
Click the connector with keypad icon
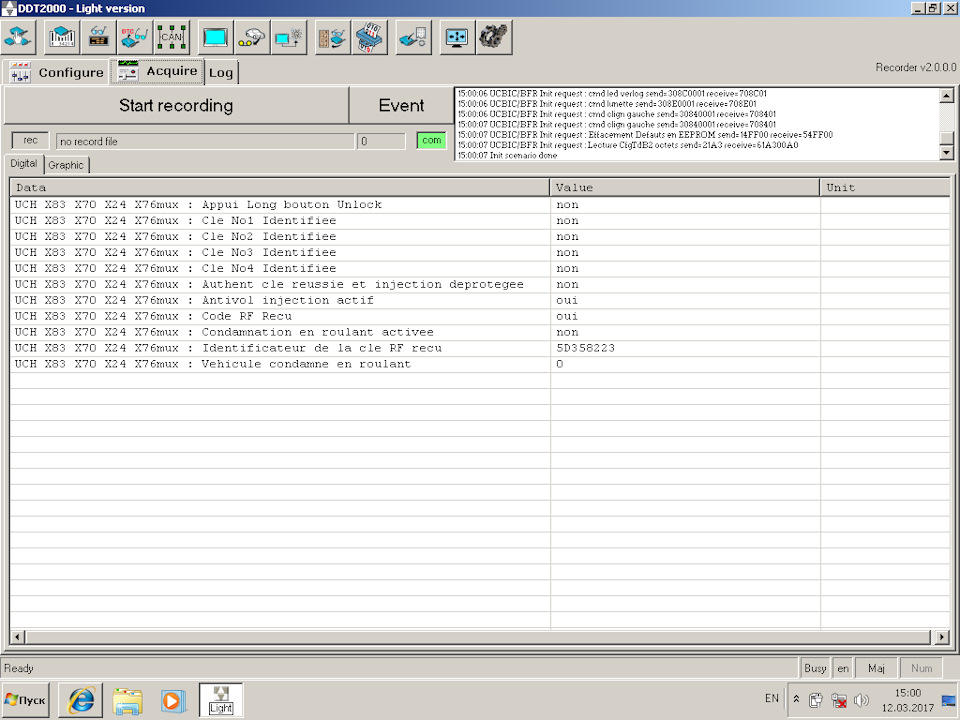[413, 38]
